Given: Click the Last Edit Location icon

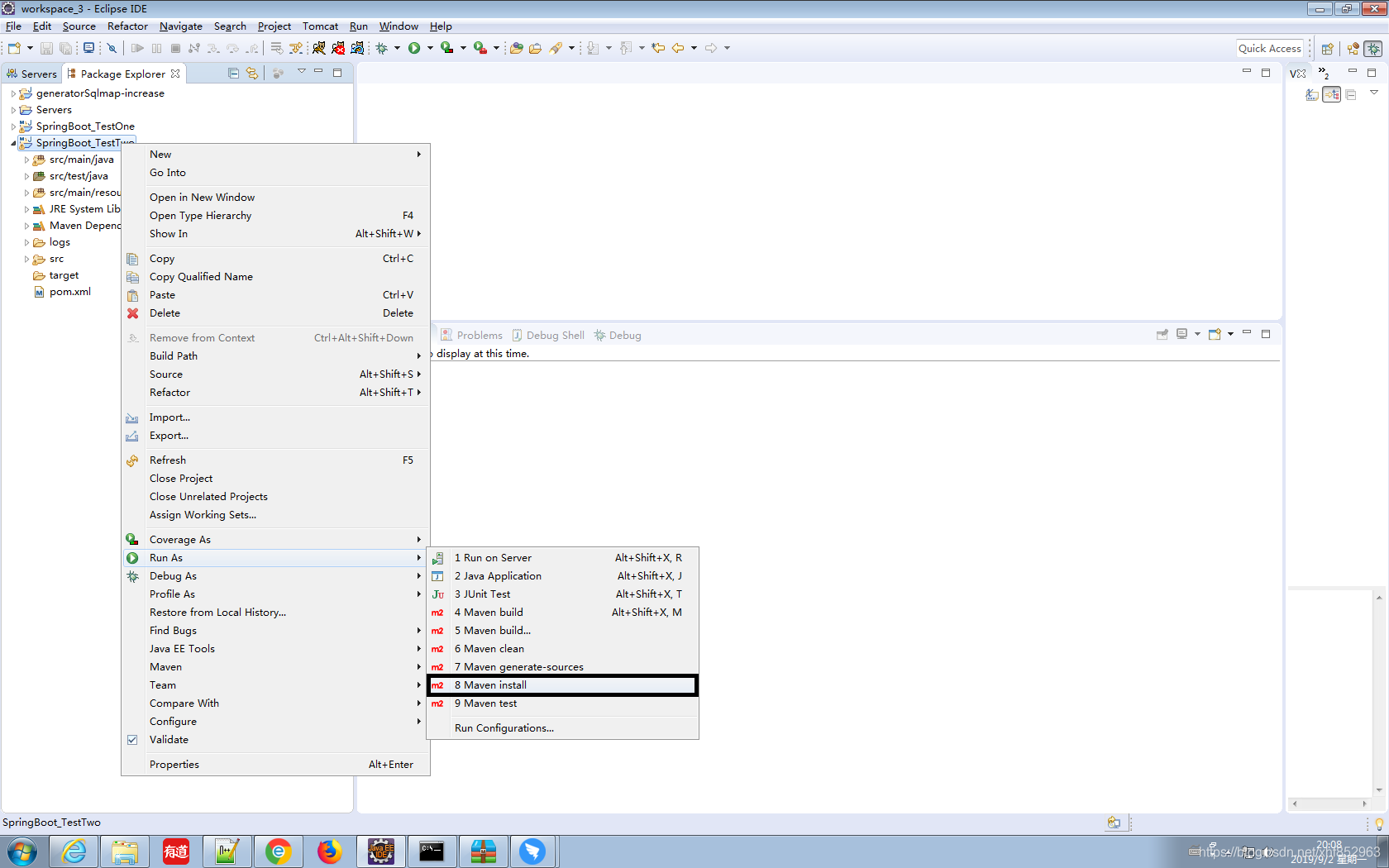Looking at the screenshot, I should [x=658, y=48].
